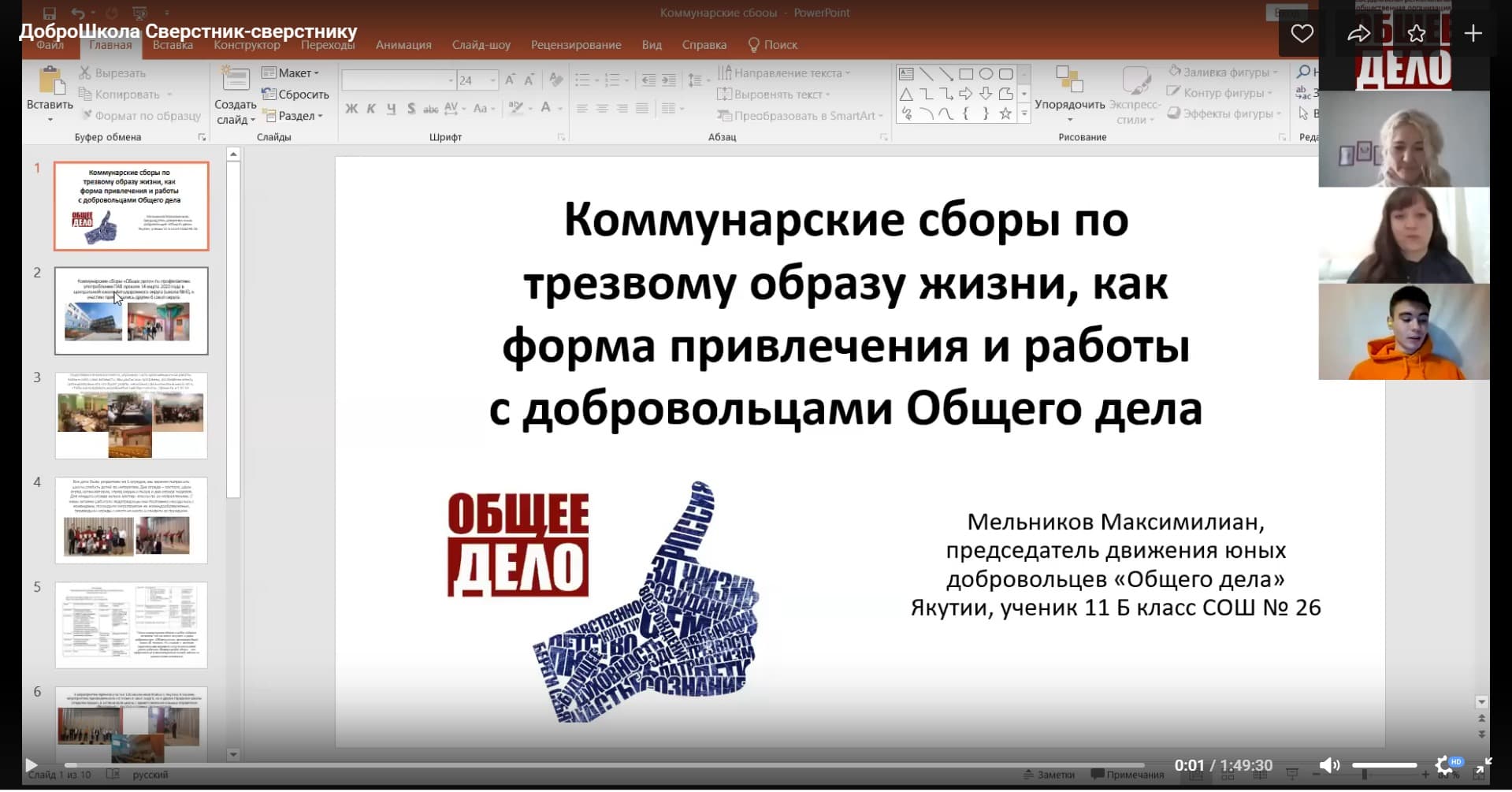Add the video with the plus icon

tap(1473, 33)
